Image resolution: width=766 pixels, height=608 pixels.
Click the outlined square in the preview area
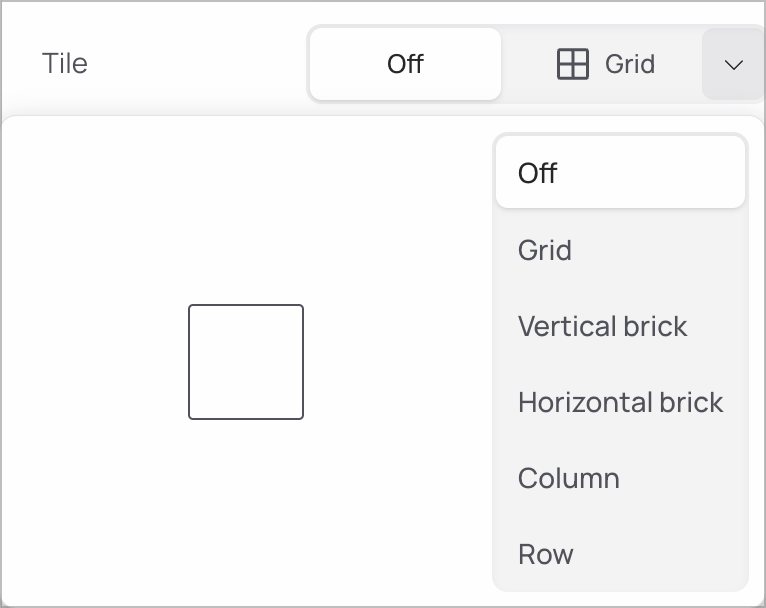pos(246,362)
